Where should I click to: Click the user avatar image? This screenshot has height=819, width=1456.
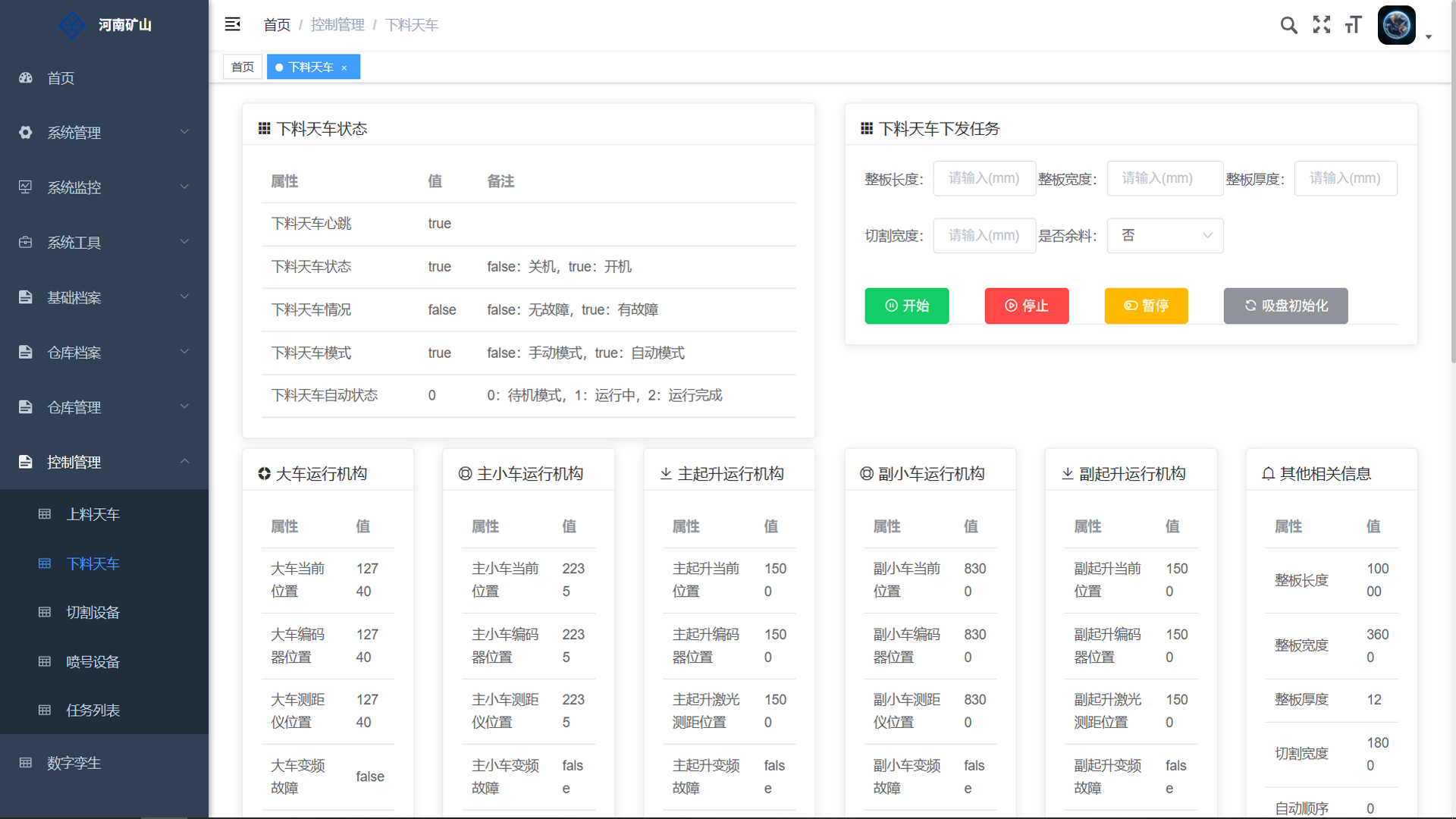coord(1396,25)
